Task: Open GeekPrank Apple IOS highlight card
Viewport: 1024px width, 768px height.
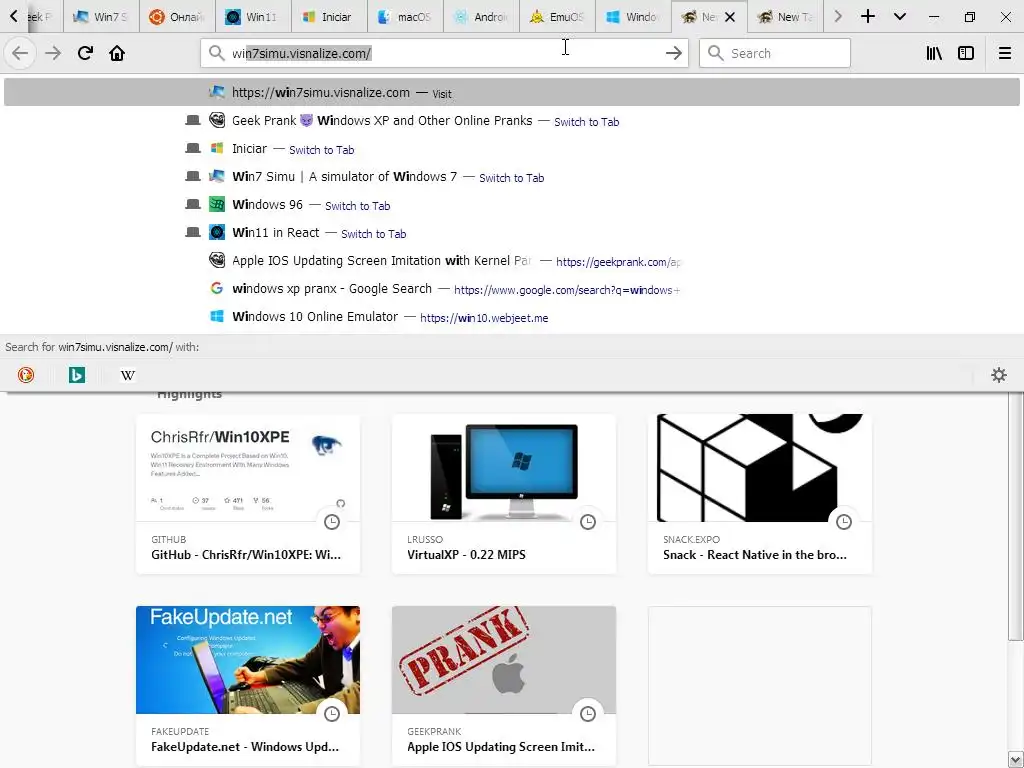Action: point(504,686)
